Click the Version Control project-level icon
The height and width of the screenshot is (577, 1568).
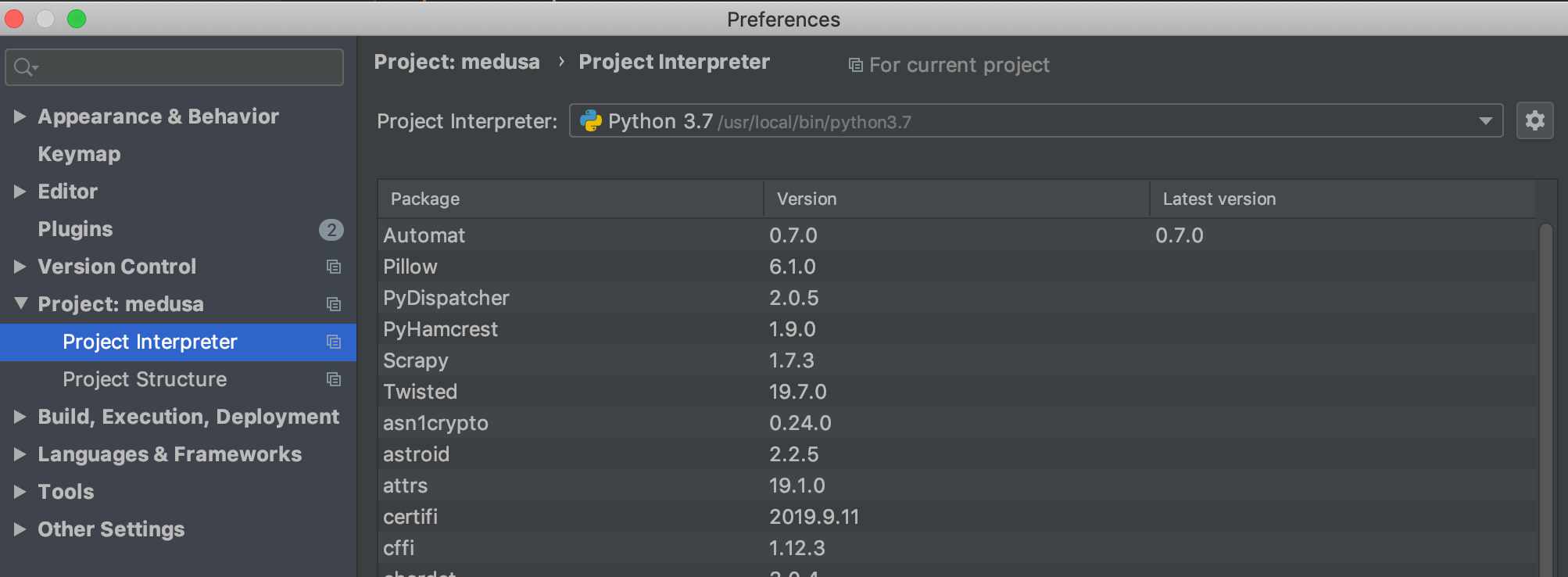pos(334,267)
